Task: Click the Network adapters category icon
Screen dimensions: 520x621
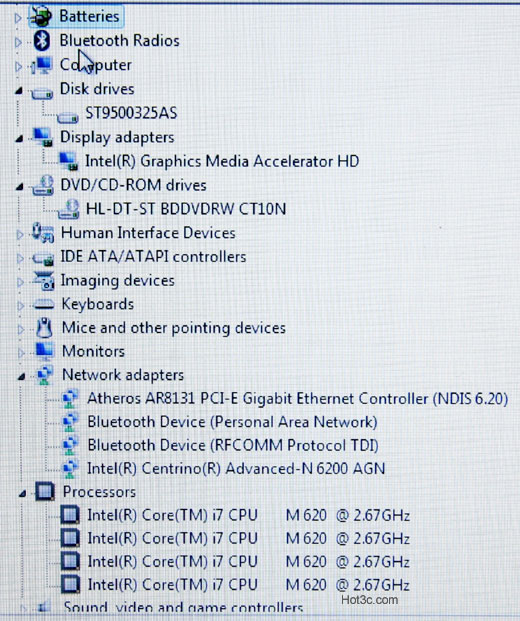Action: pos(44,375)
